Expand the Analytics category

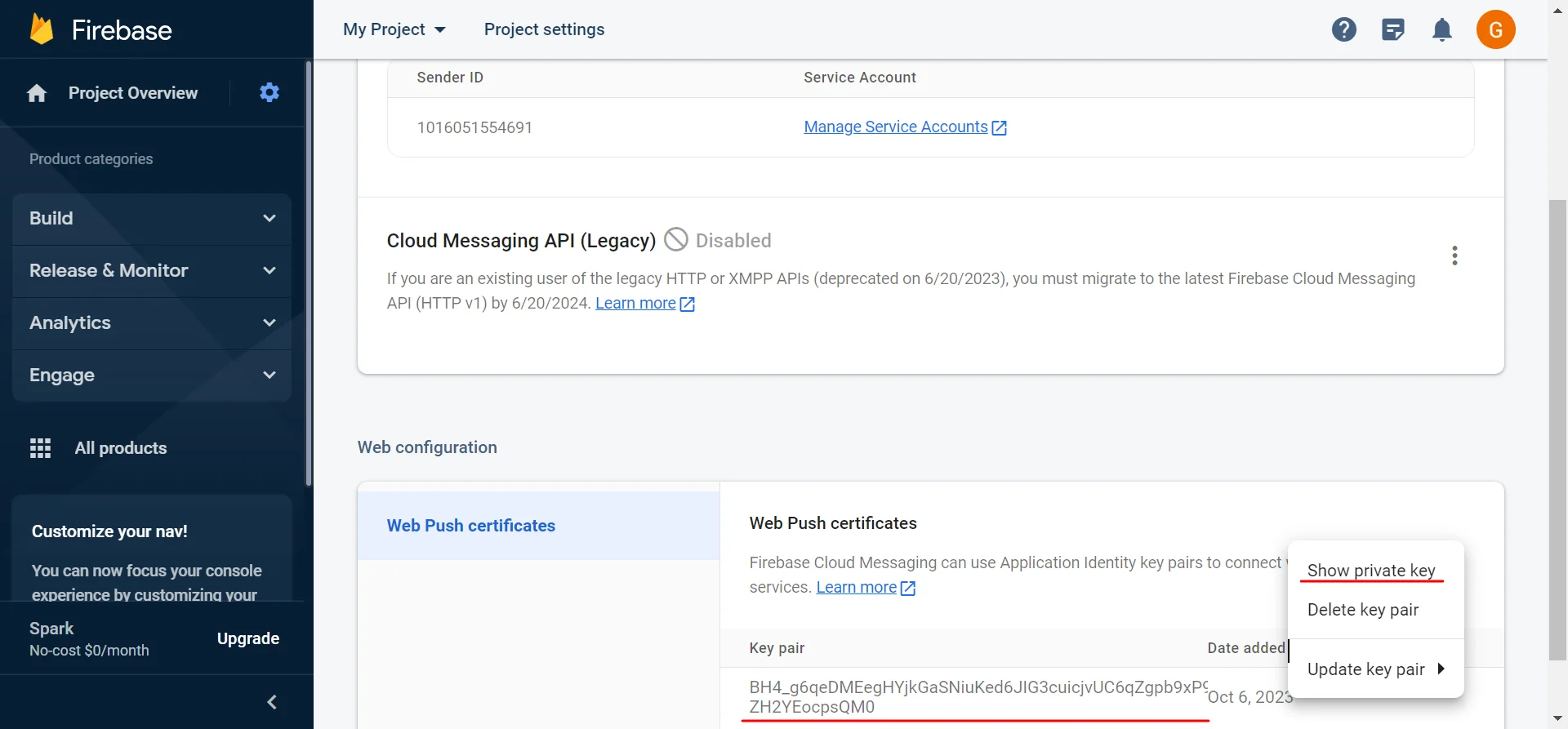(x=152, y=322)
